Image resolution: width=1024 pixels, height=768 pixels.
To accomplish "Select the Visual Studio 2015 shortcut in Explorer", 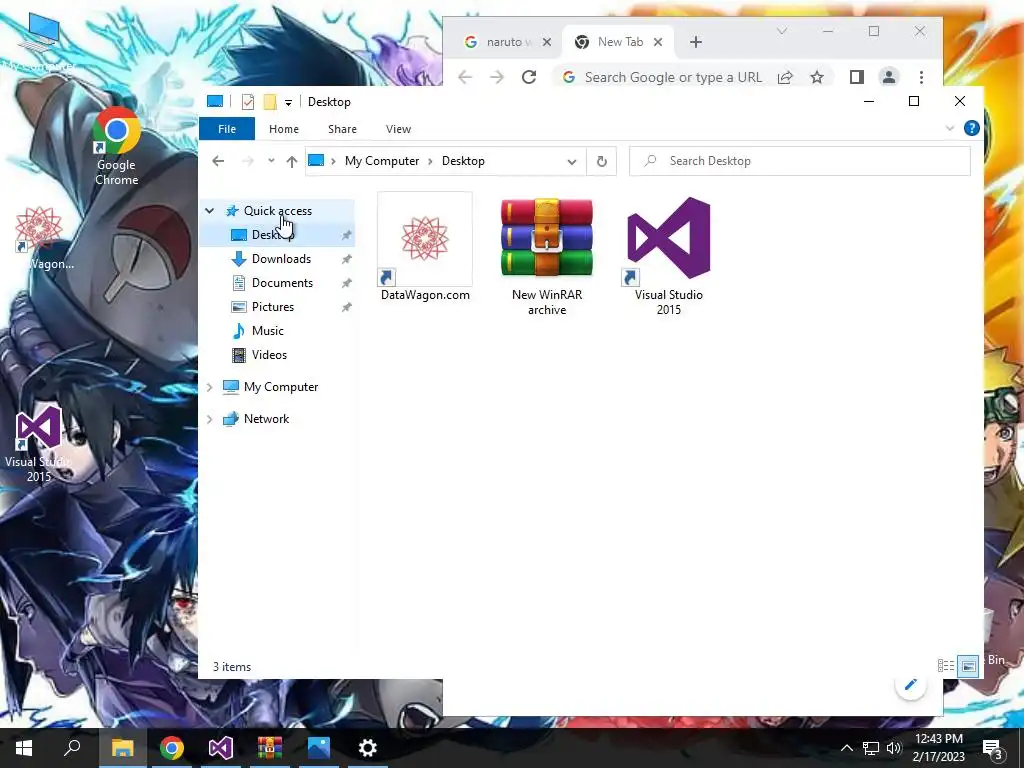I will [668, 256].
